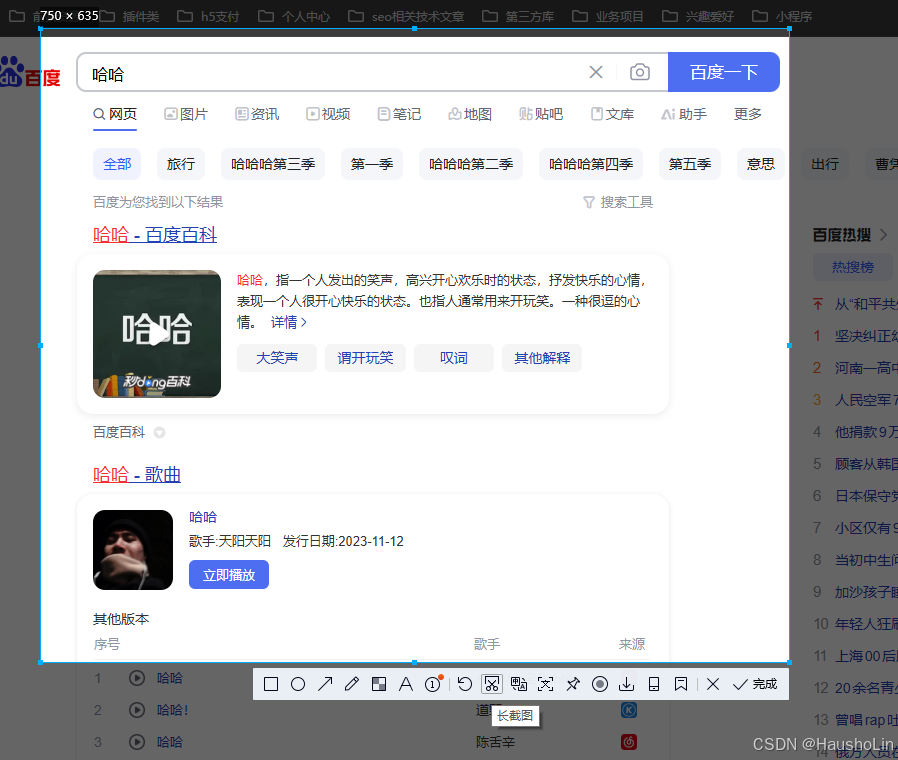
Task: Open the 哈哈 - 歌曲 result link
Action: (x=137, y=474)
